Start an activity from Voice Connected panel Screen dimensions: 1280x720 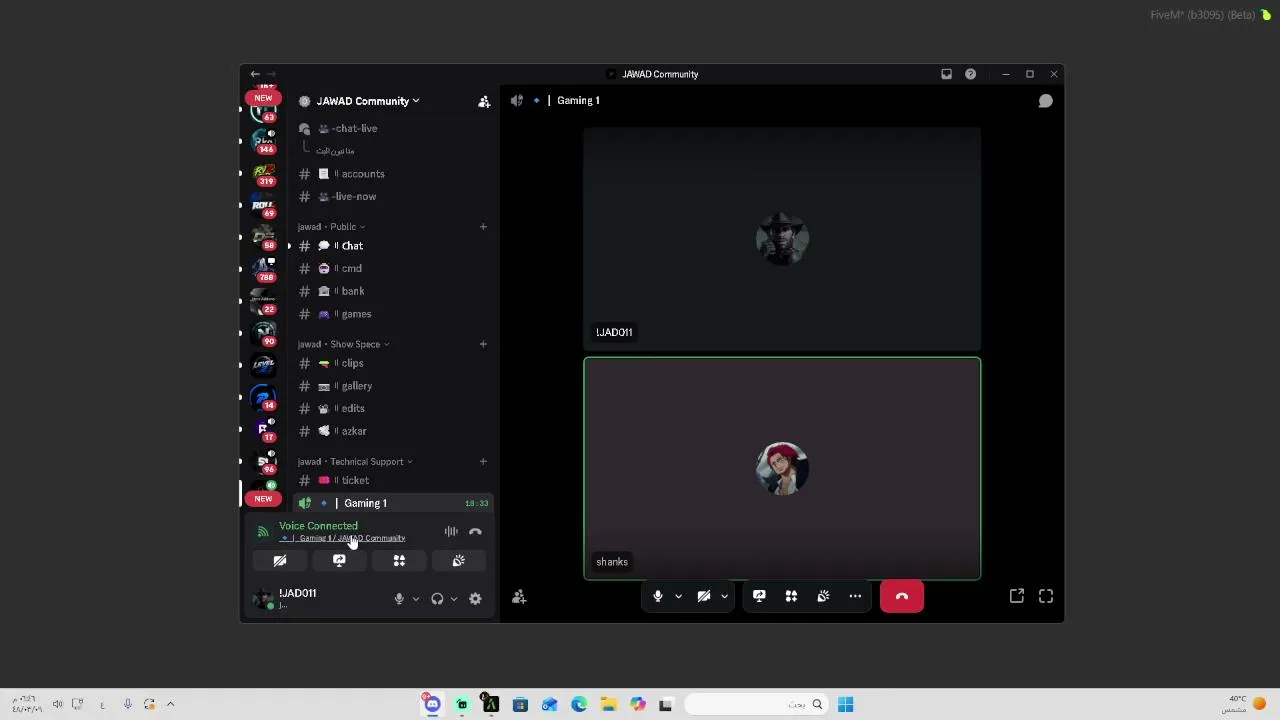(399, 561)
